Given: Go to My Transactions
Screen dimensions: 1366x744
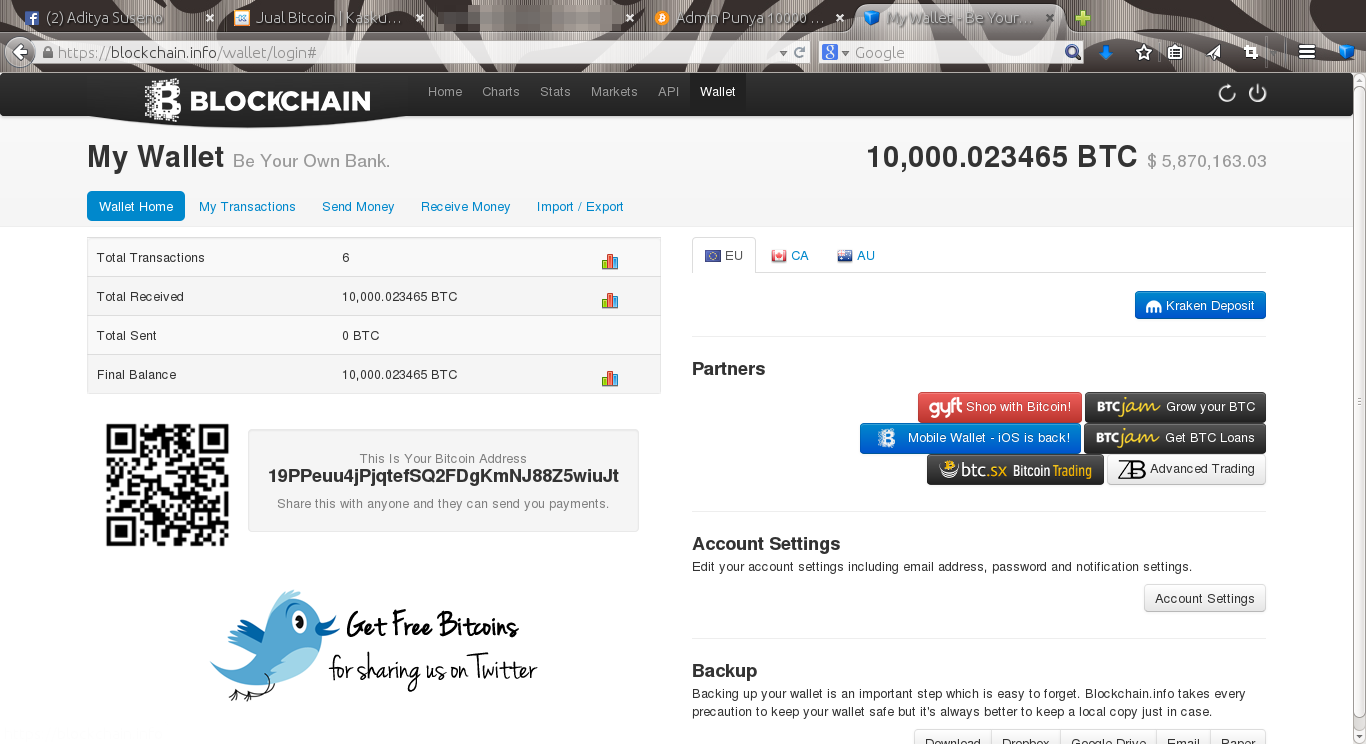Looking at the screenshot, I should [247, 207].
